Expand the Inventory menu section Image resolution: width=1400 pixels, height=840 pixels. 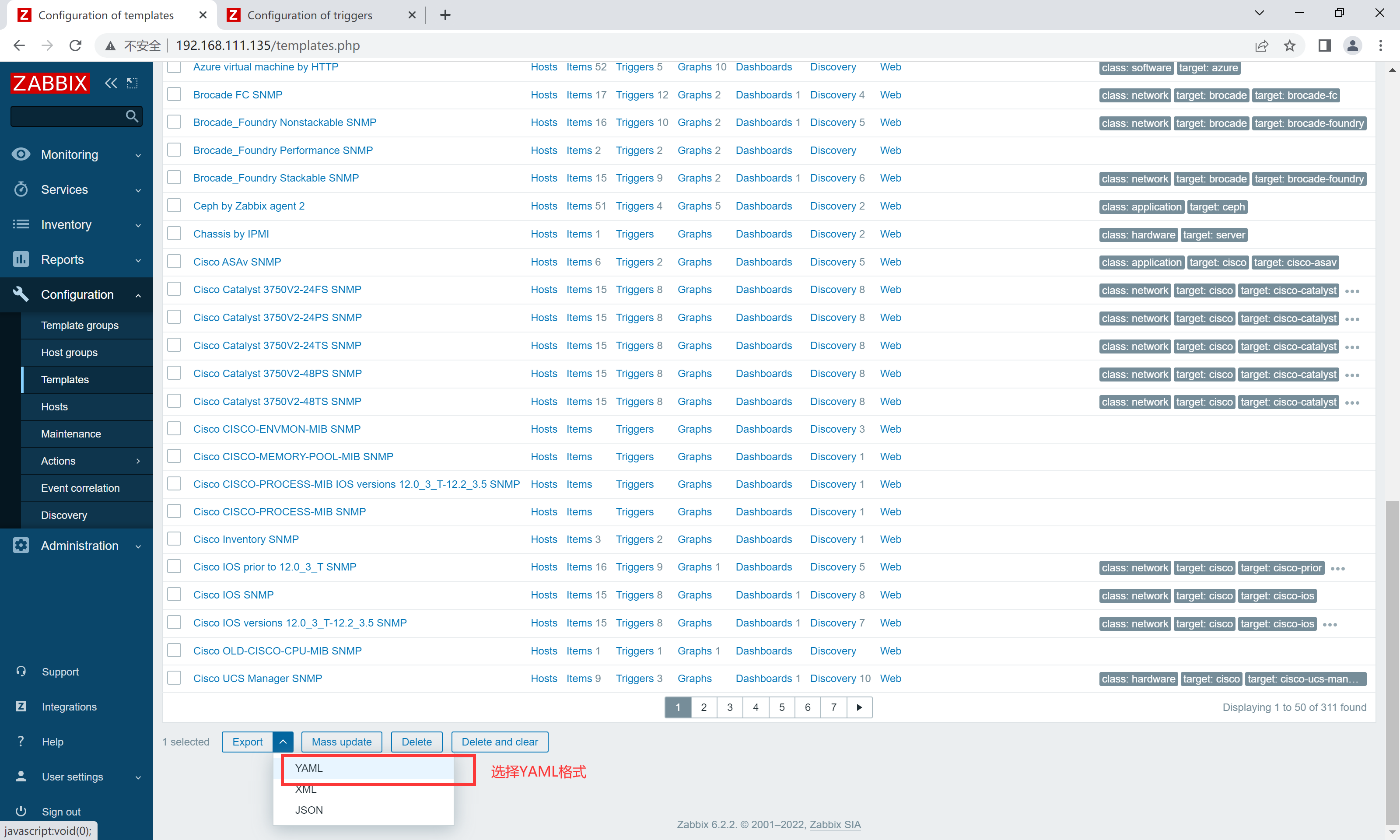(138, 225)
